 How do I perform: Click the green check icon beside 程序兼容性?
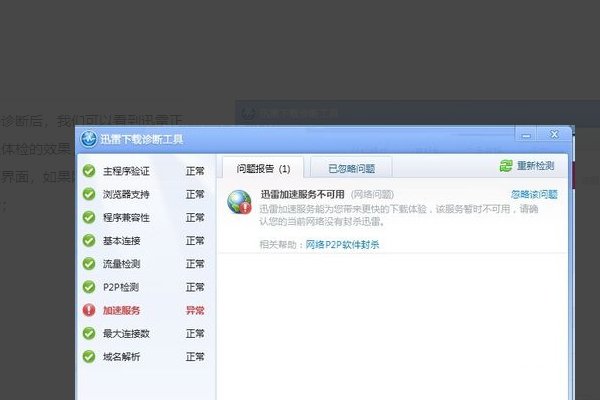pyautogui.click(x=89, y=217)
